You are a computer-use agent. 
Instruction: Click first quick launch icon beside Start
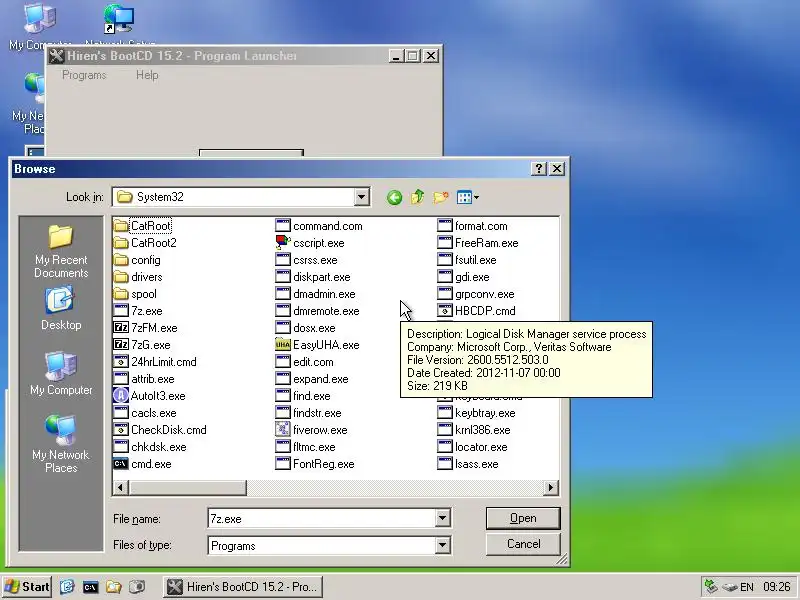[x=67, y=587]
